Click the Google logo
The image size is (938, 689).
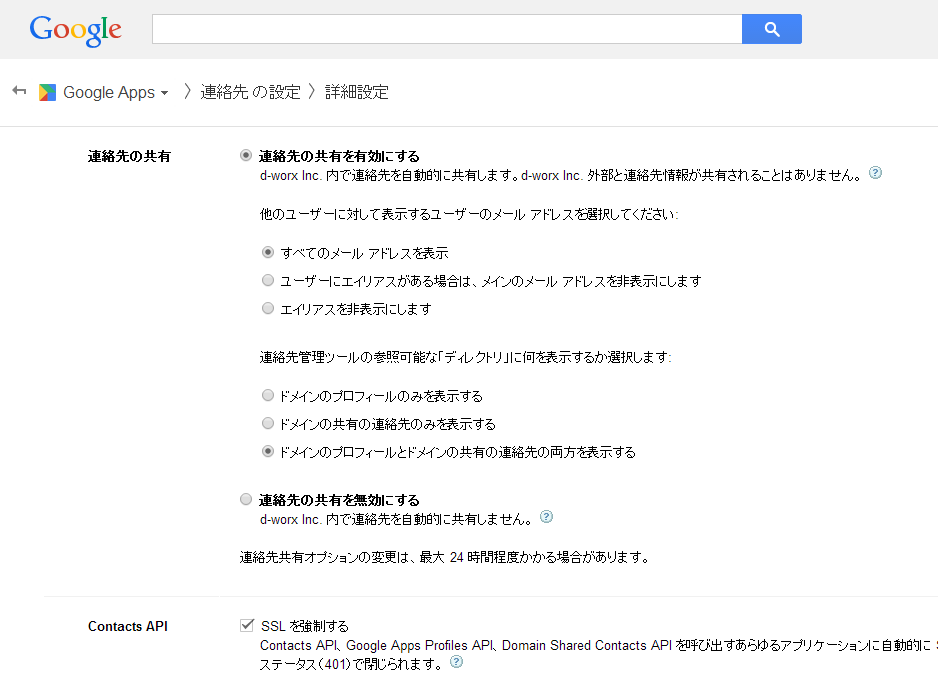point(75,29)
